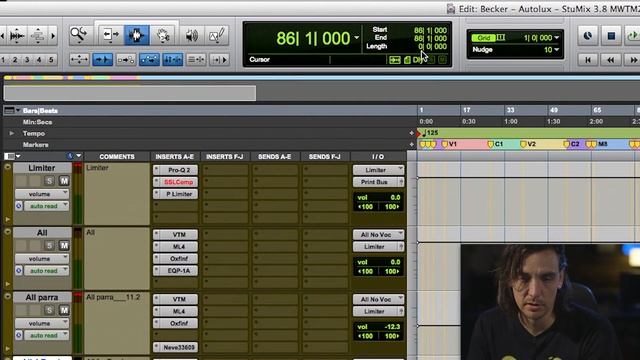
Task: Expand the Tempo ruler
Action: tap(11, 133)
